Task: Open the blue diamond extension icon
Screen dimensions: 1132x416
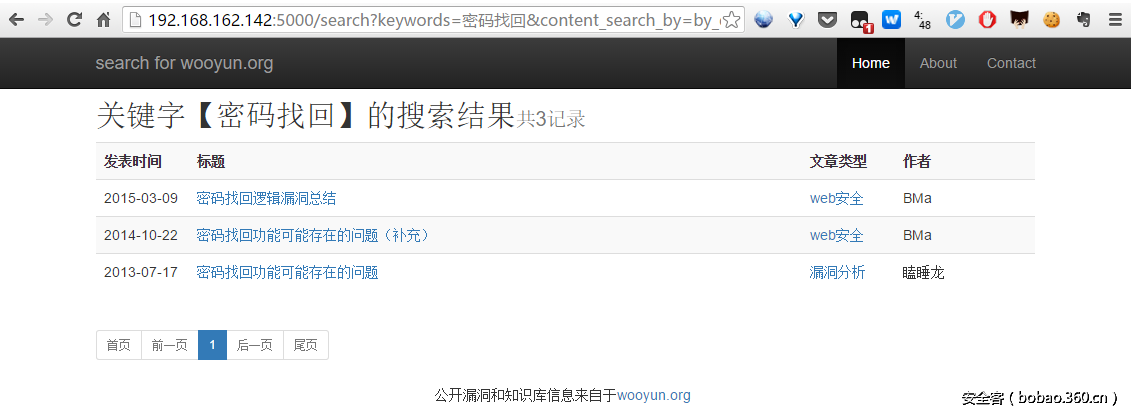Action: pyautogui.click(x=796, y=20)
